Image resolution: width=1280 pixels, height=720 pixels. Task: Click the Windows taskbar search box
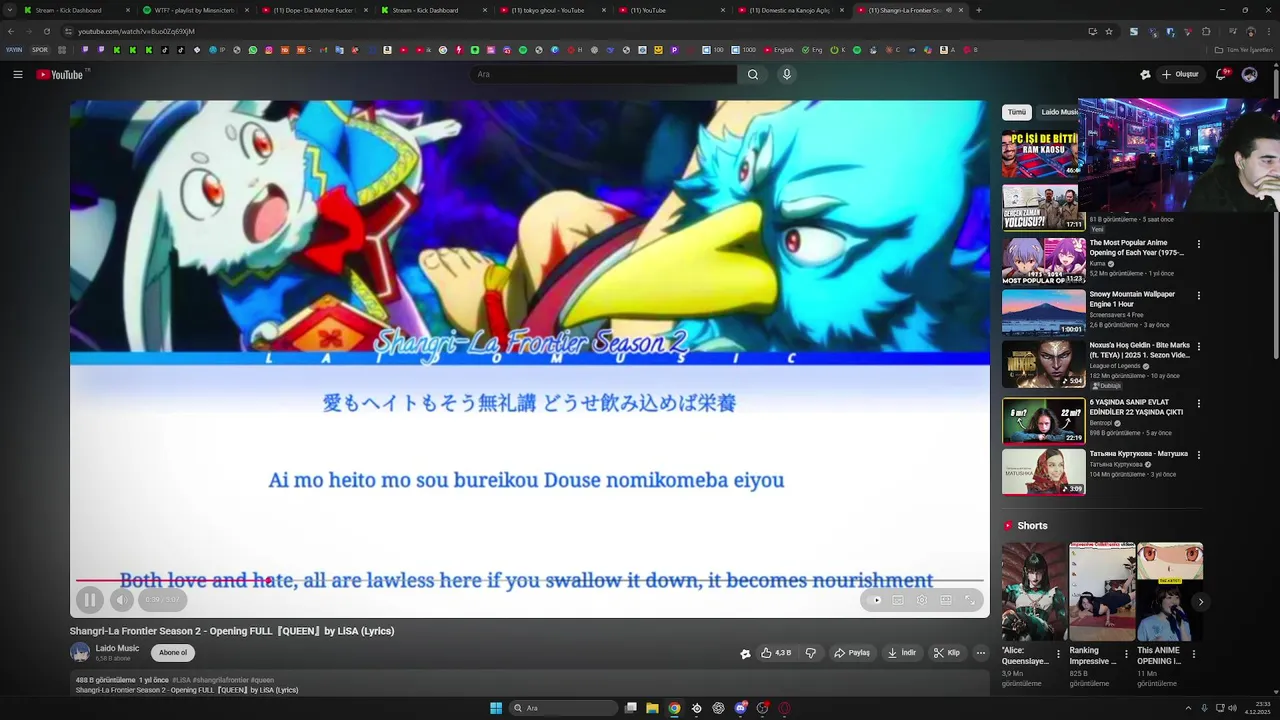point(564,708)
